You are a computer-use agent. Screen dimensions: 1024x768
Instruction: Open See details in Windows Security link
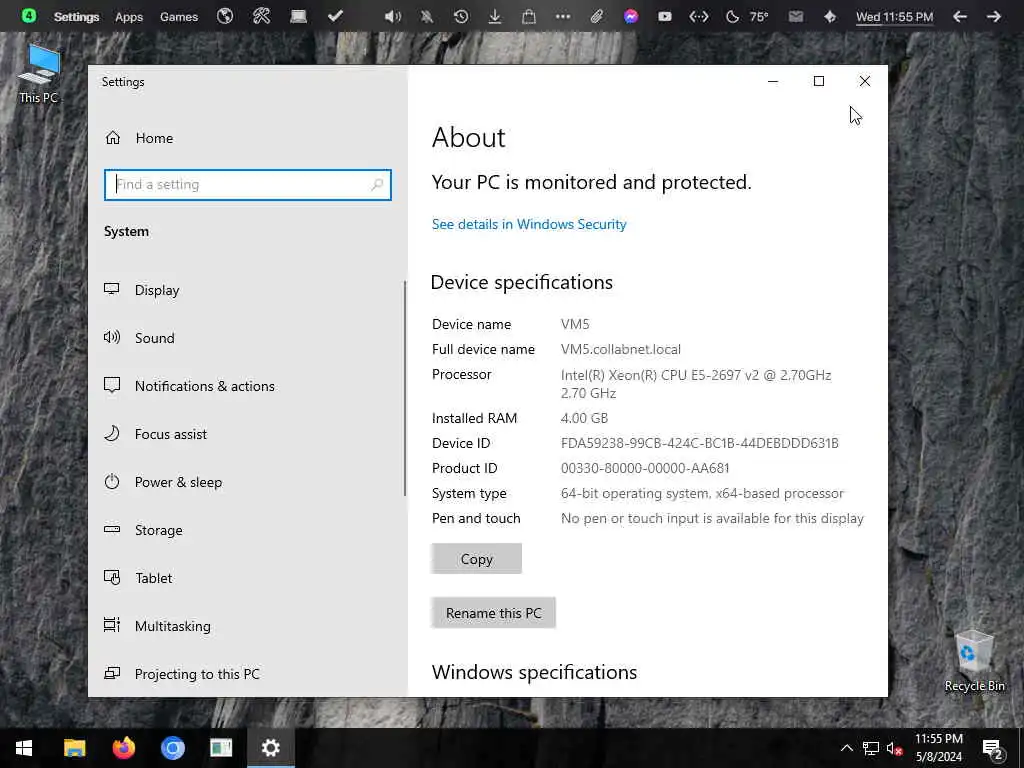pos(529,224)
